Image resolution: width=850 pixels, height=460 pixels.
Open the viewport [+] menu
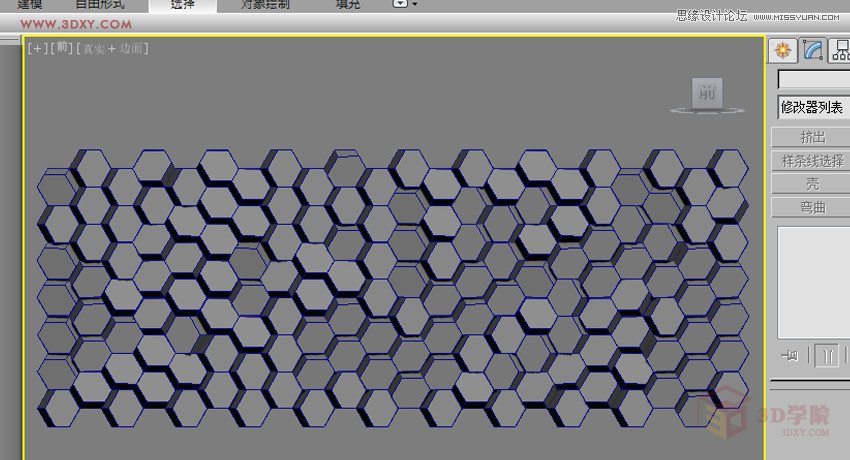point(37,48)
